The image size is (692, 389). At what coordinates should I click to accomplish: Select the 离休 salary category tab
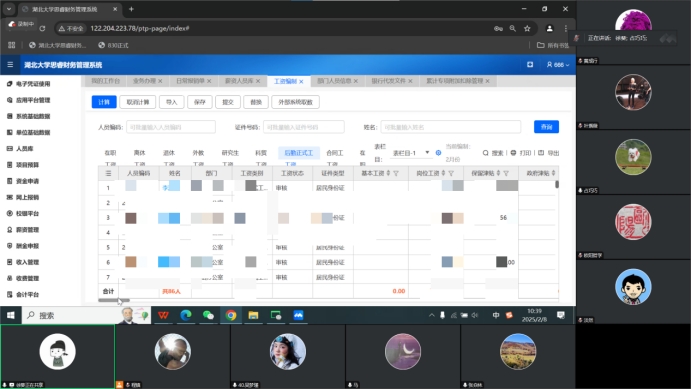139,153
